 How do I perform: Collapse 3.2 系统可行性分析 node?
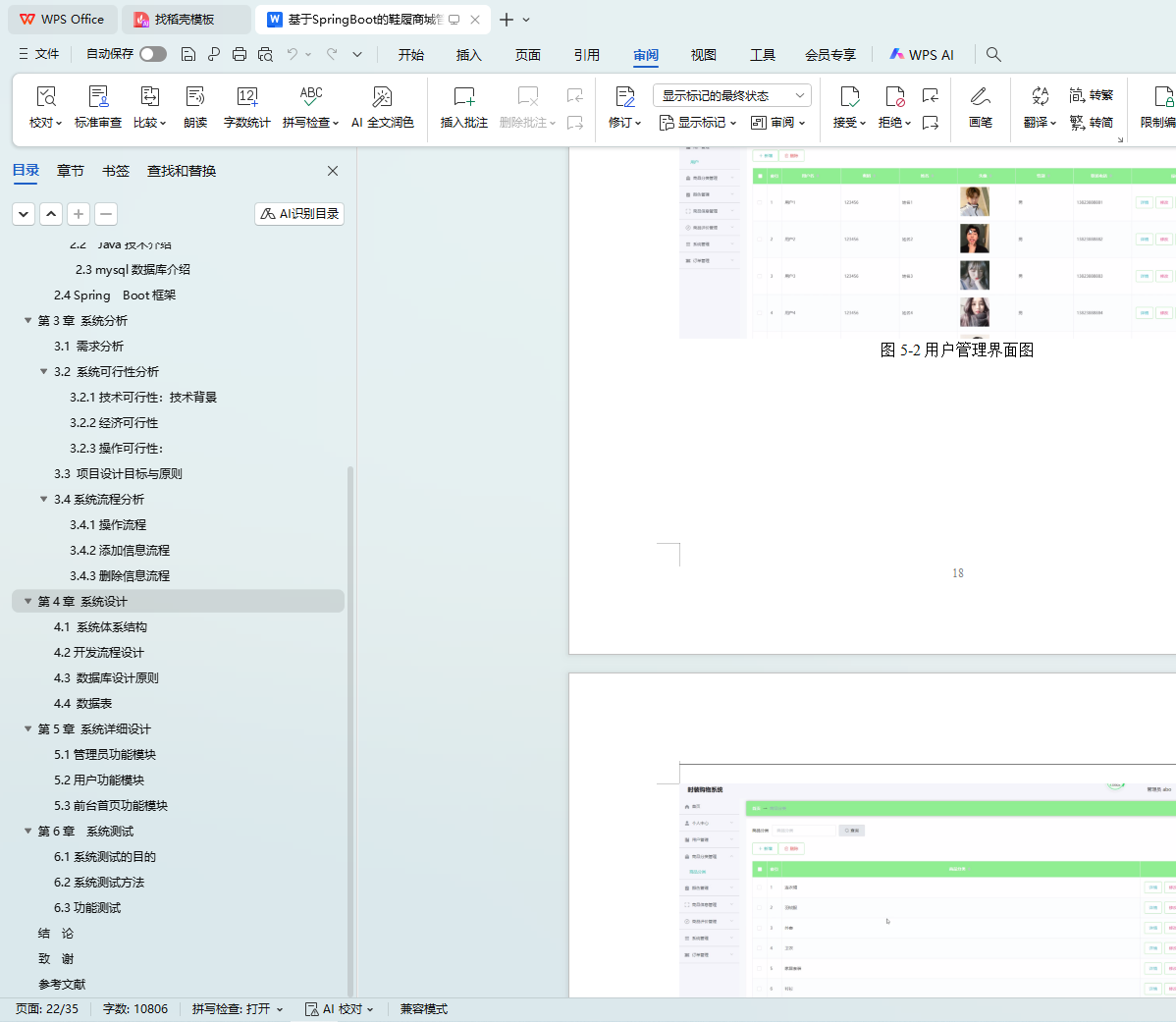coord(43,371)
